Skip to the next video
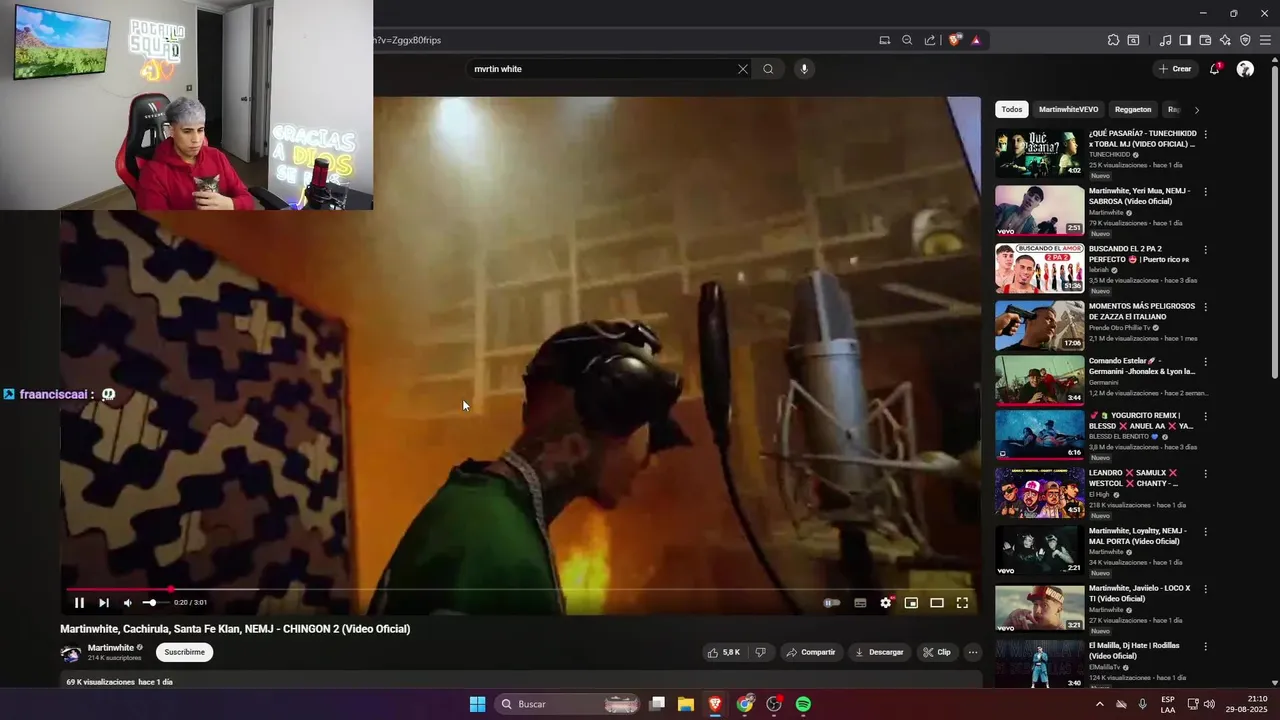This screenshot has width=1280, height=720. pos(103,603)
